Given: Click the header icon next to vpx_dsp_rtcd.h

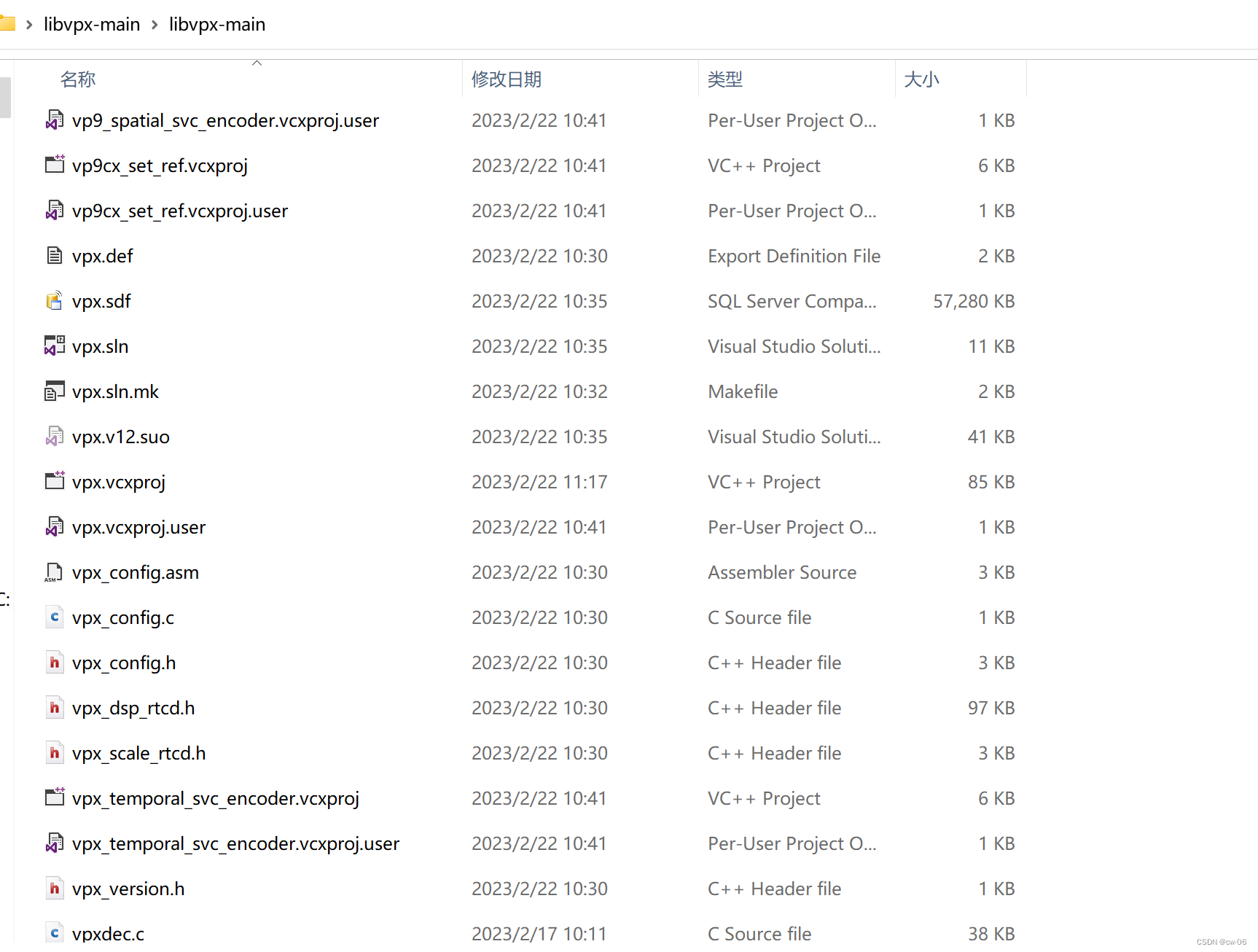Looking at the screenshot, I should click(x=54, y=708).
